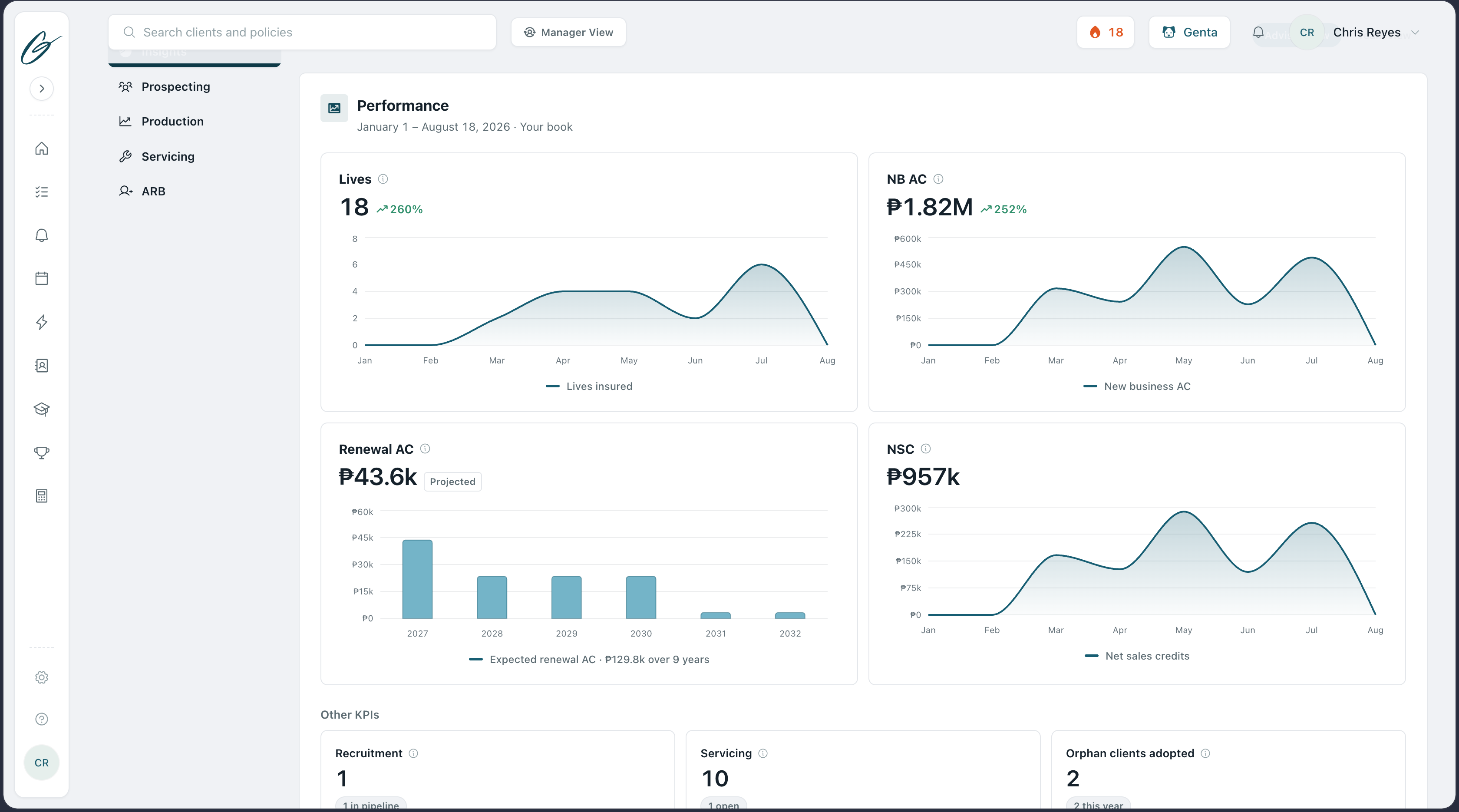The image size is (1459, 812).
Task: Click the Performance section image icon
Action: (334, 108)
